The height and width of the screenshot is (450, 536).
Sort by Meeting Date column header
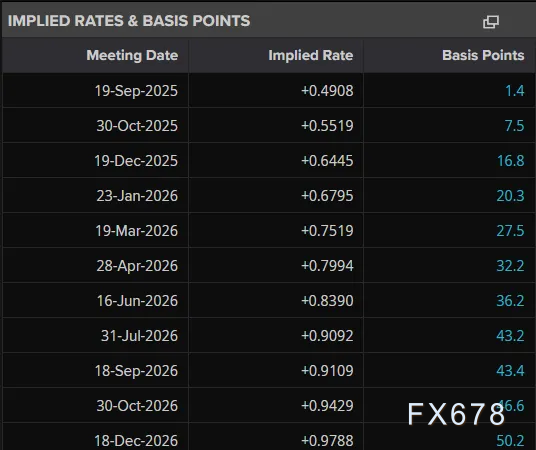click(x=132, y=55)
